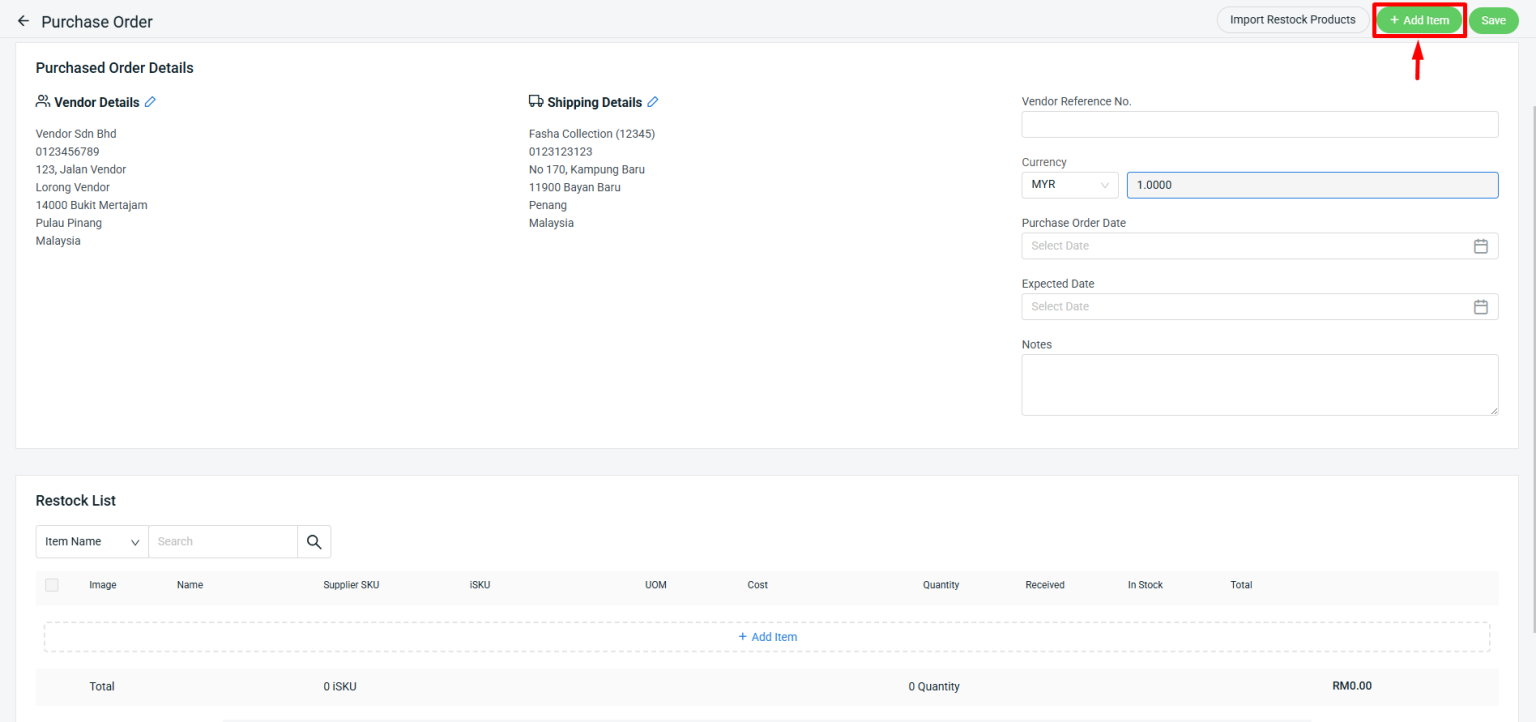Focus the Vendor Reference No. field

tap(1259, 124)
